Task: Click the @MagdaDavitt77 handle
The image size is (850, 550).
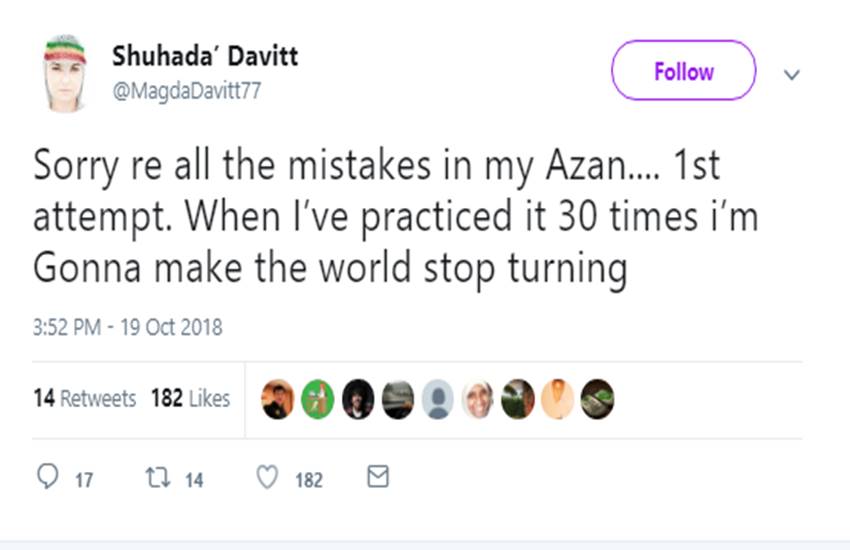Action: point(185,90)
